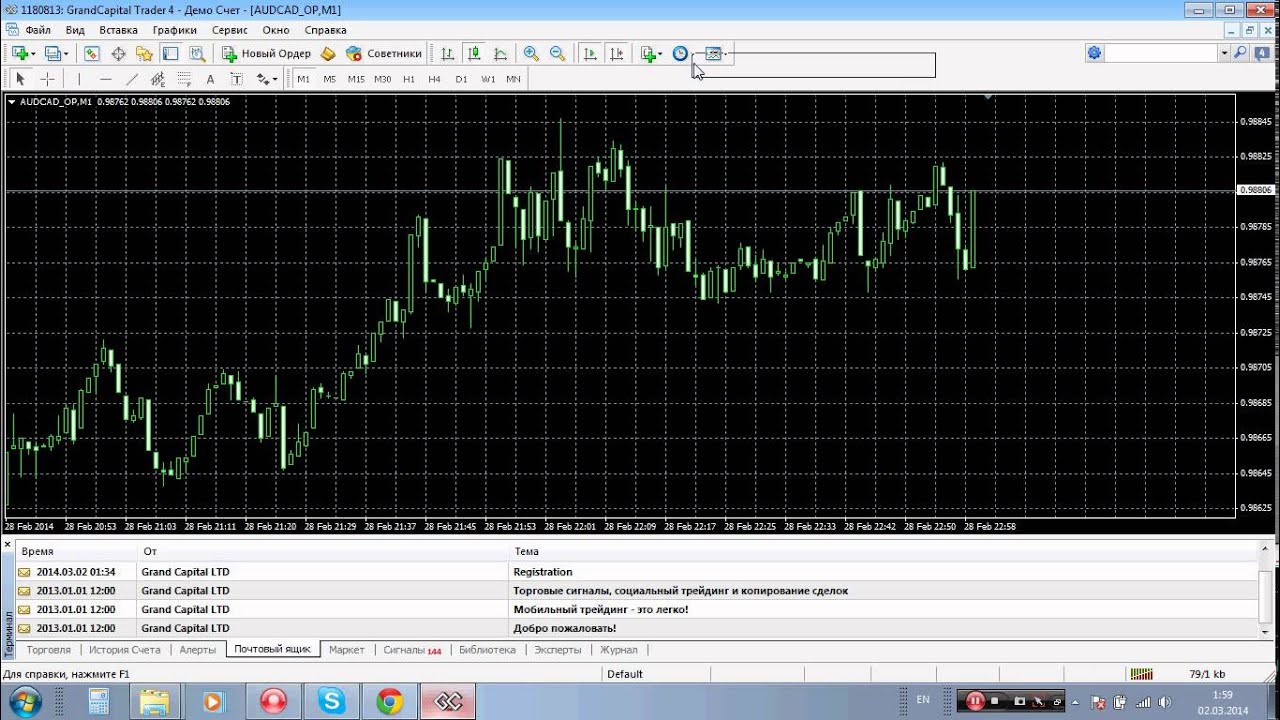Sort mailbox by Время column header
Image resolution: width=1280 pixels, height=720 pixels.
click(76, 551)
